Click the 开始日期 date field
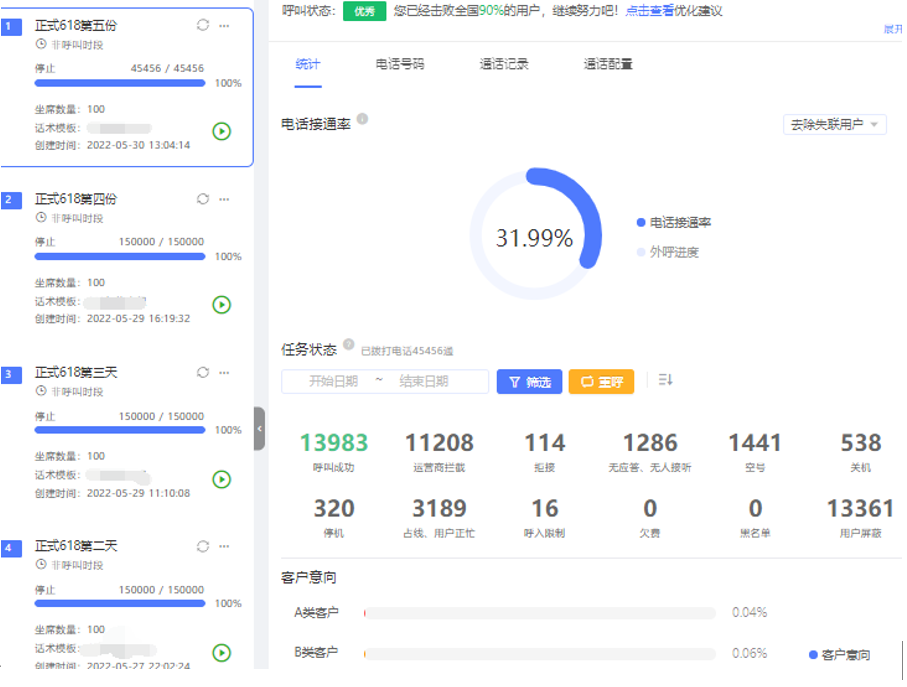Image resolution: width=907 pixels, height=687 pixels. [333, 381]
